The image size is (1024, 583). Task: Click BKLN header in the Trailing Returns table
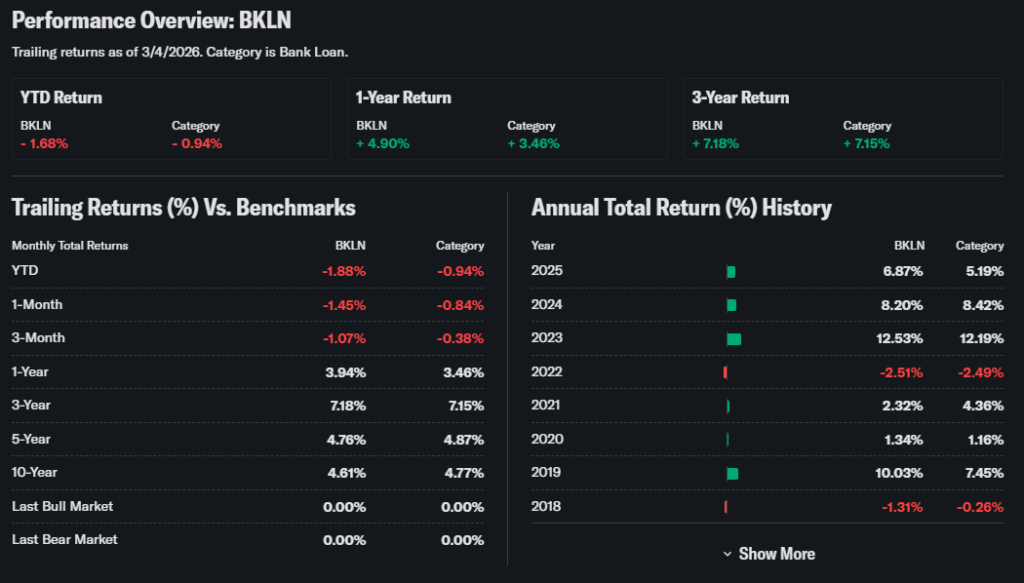tap(350, 245)
